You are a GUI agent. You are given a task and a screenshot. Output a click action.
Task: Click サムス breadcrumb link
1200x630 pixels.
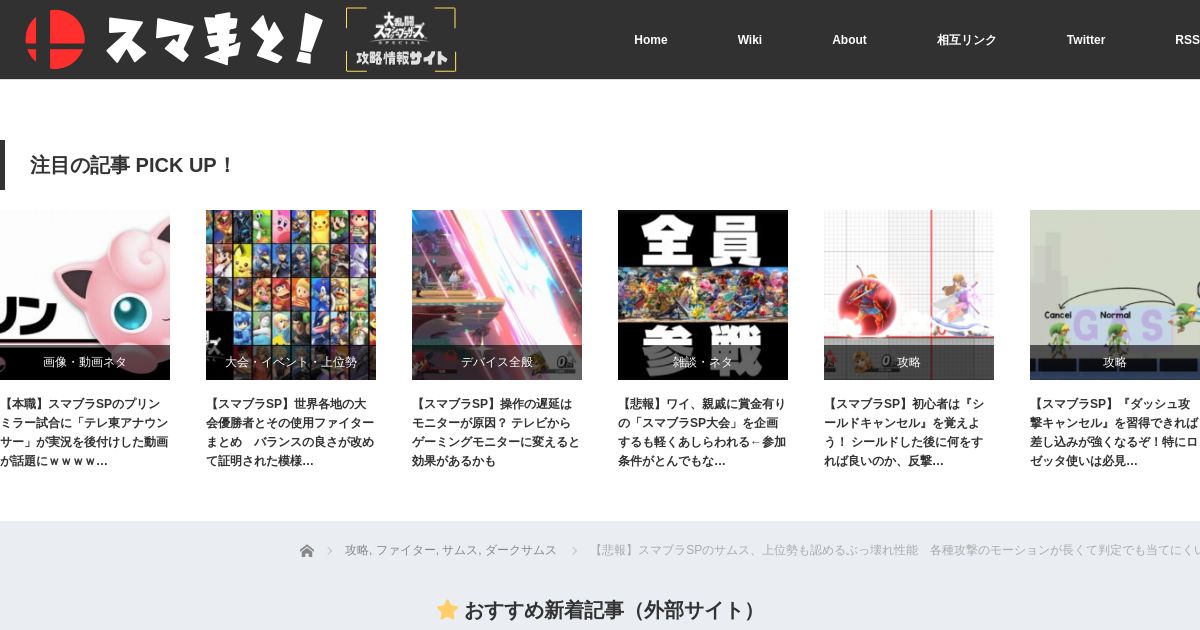(459, 551)
